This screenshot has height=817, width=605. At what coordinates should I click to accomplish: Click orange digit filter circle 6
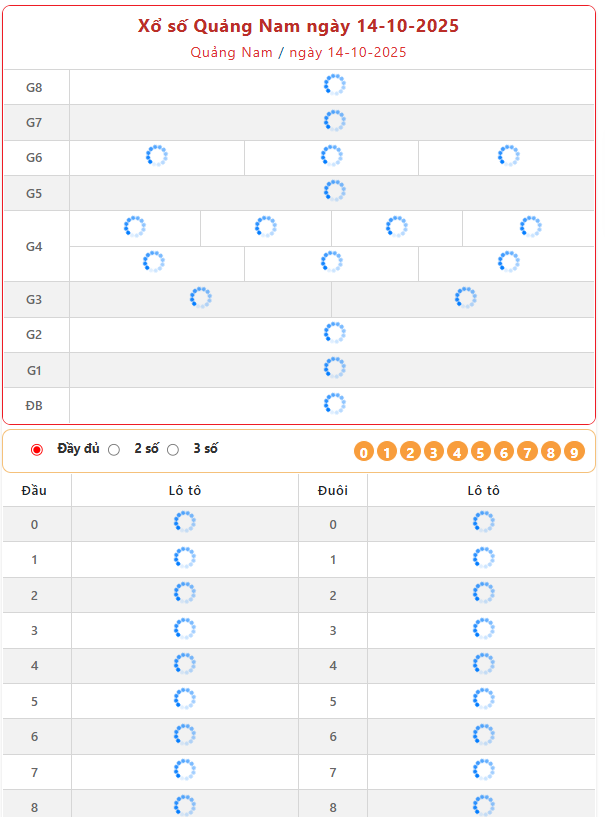point(504,452)
